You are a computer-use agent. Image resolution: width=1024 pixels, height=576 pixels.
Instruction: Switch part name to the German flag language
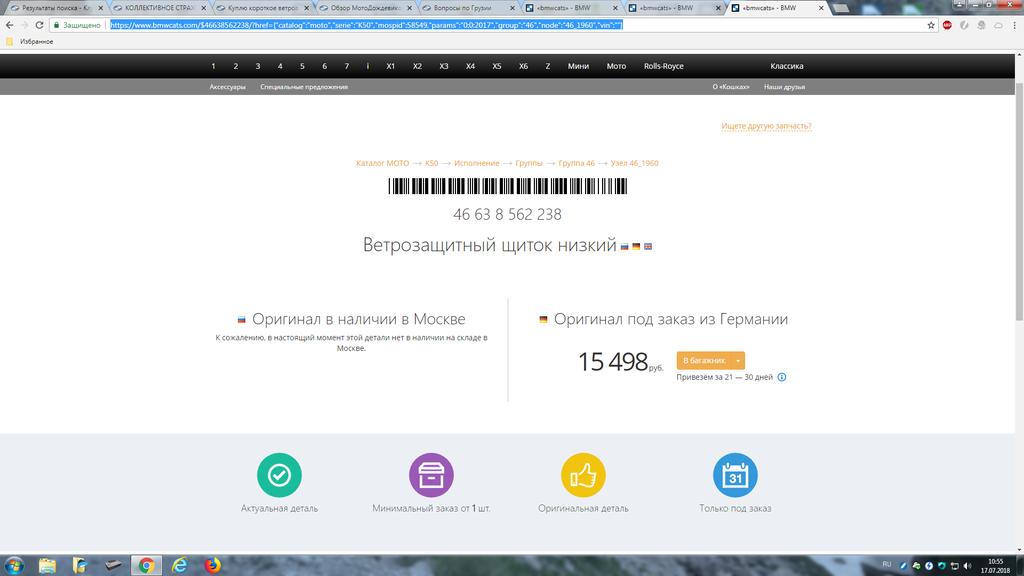pos(636,246)
